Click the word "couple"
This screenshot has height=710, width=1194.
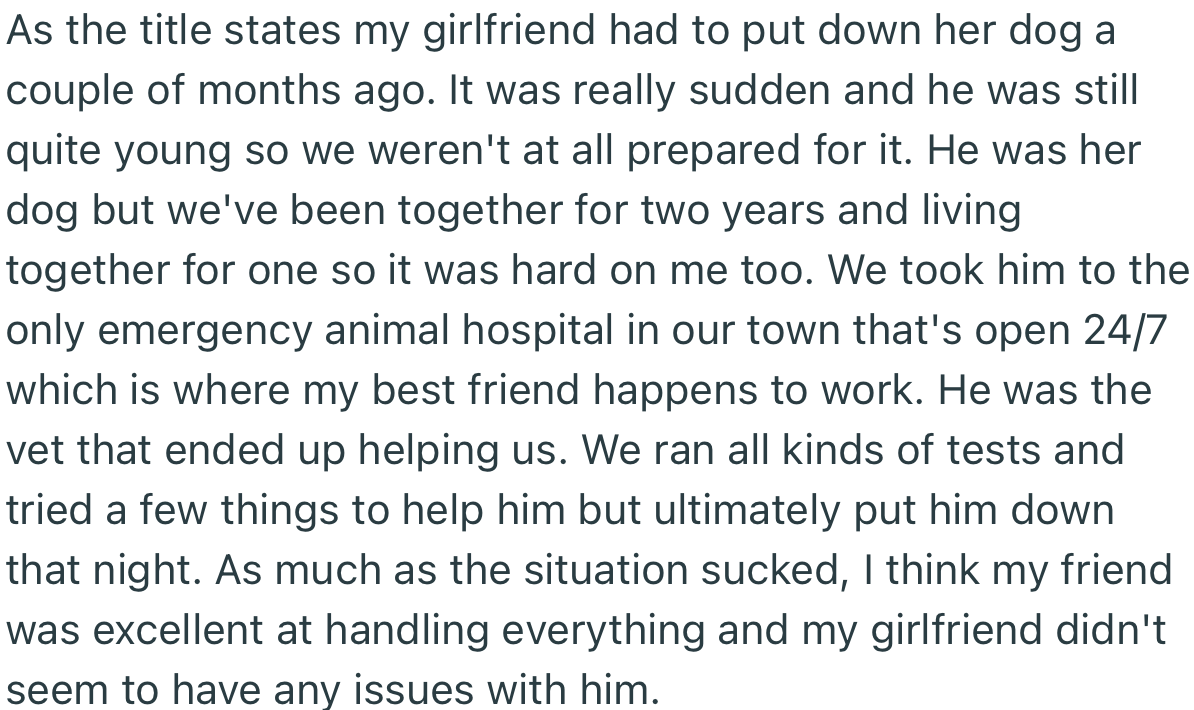[70, 91]
